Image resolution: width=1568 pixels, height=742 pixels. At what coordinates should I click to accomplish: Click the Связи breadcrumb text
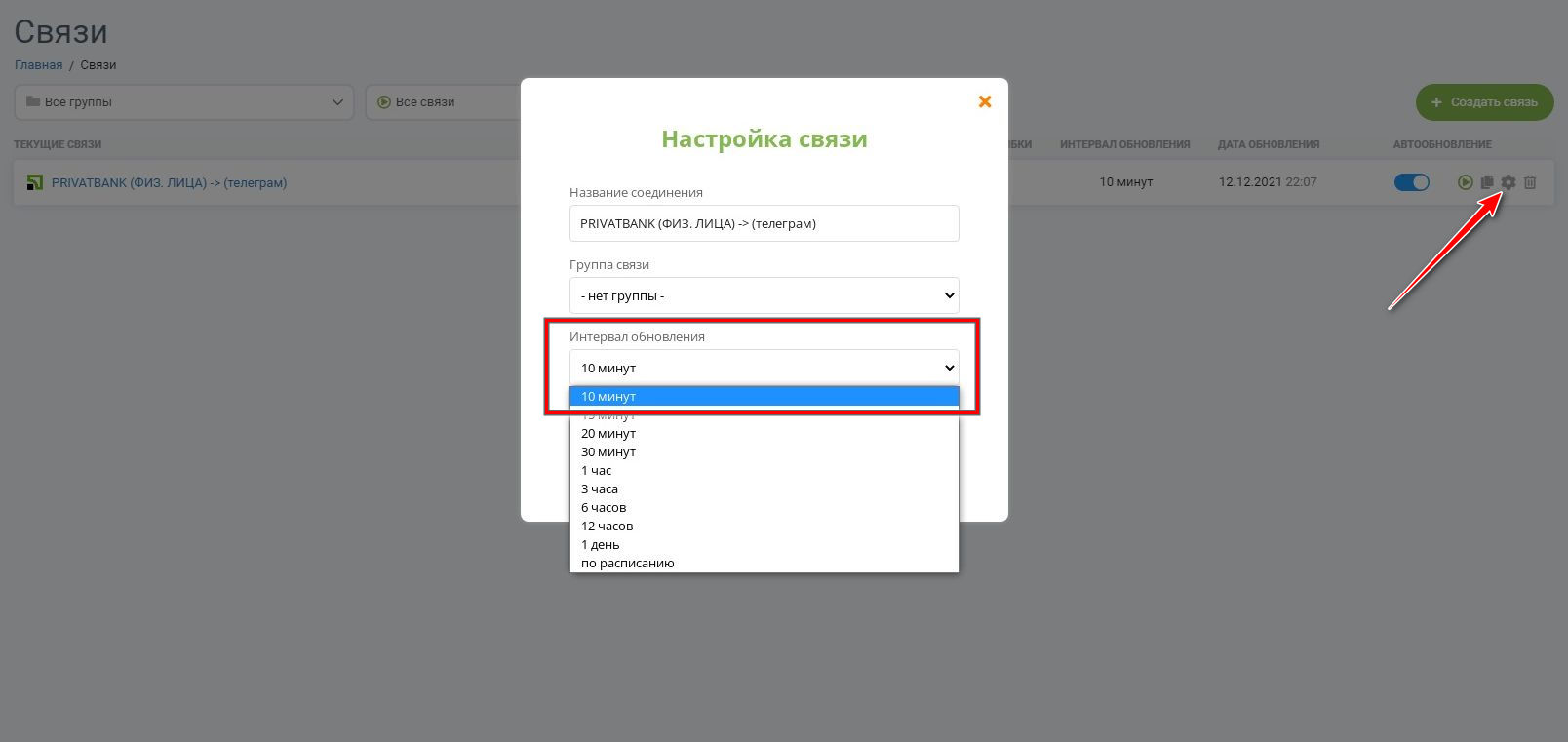coord(98,65)
